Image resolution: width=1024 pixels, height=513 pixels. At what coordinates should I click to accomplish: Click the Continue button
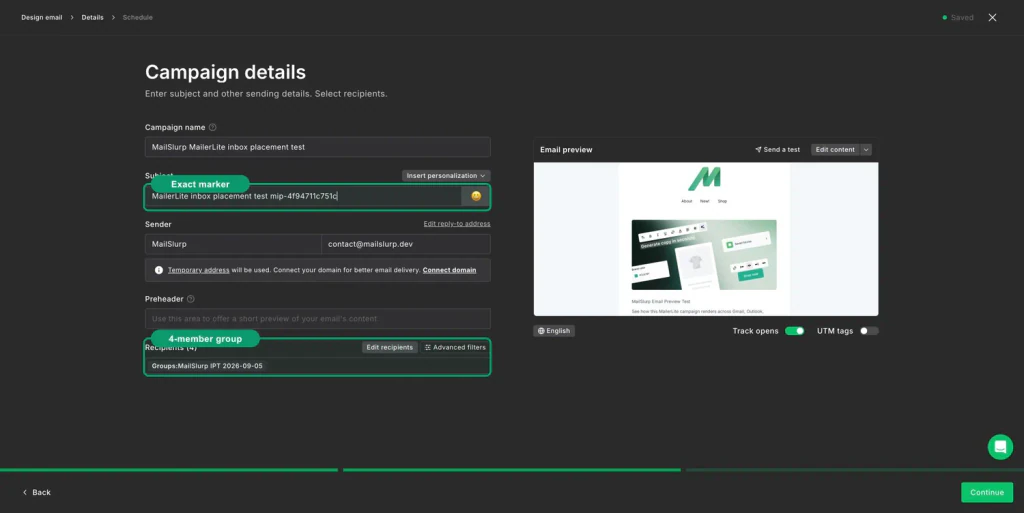tap(987, 492)
